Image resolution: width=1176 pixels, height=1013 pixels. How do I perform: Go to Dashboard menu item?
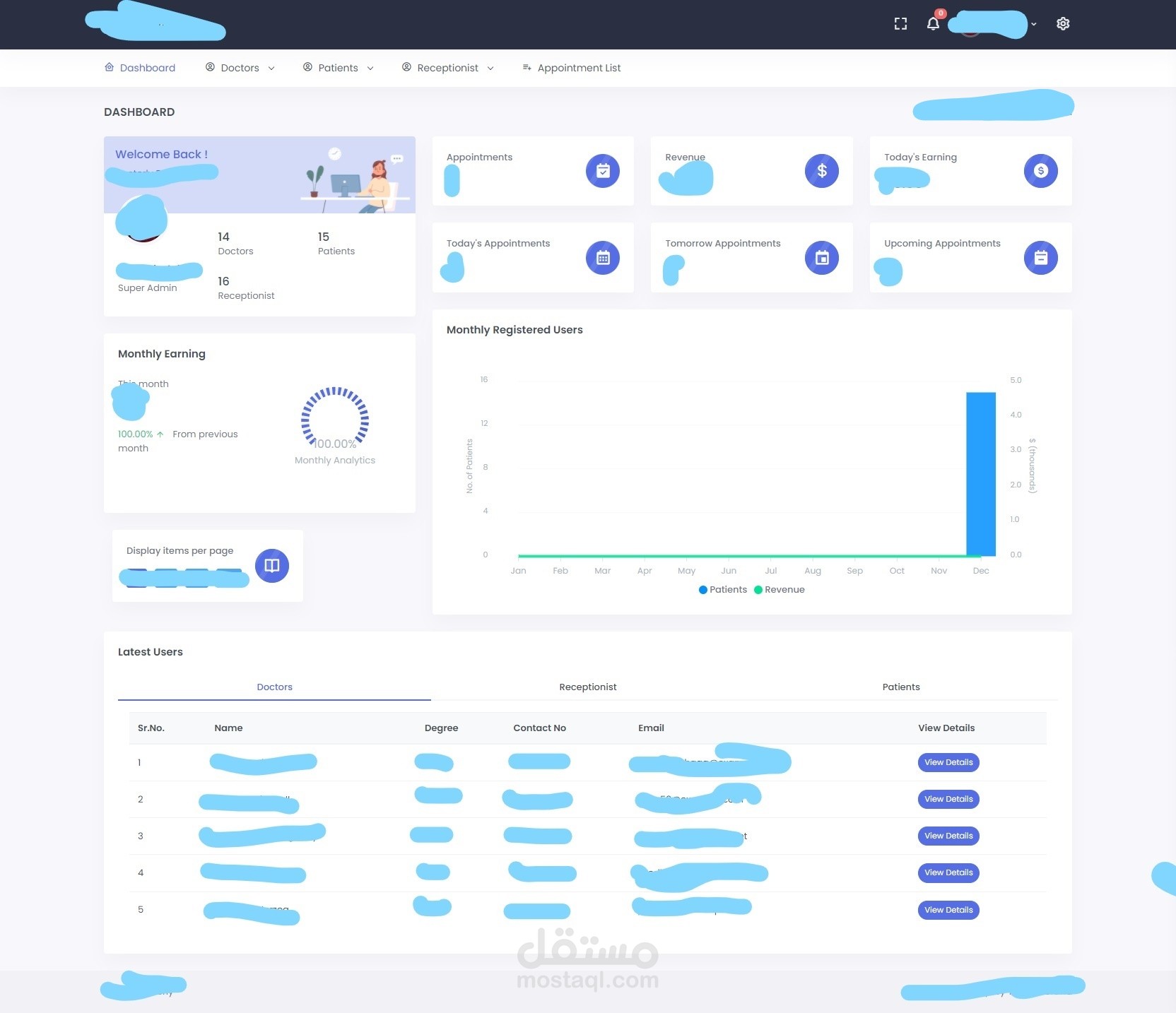coord(140,68)
